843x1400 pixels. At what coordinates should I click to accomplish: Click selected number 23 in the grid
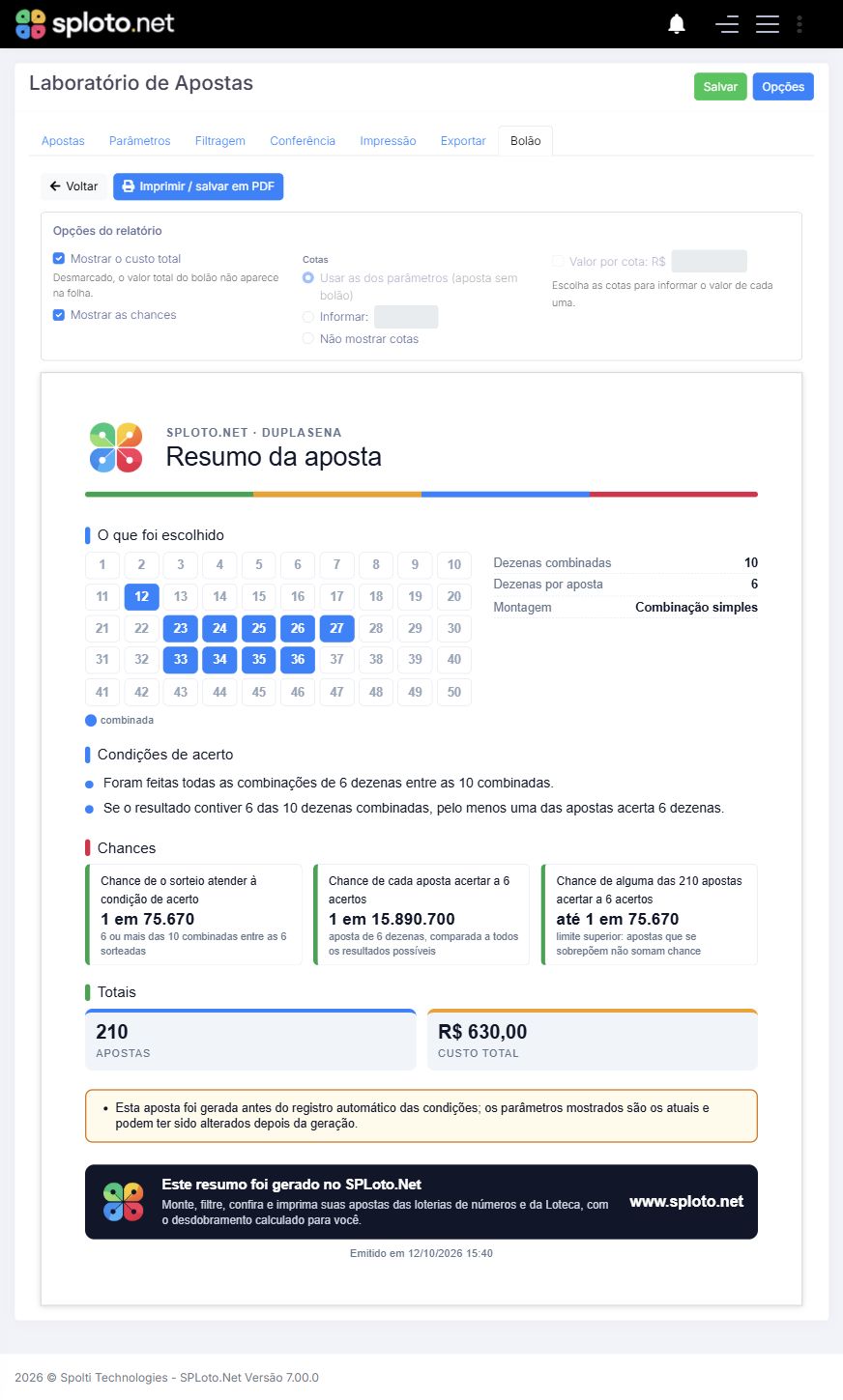coord(181,628)
